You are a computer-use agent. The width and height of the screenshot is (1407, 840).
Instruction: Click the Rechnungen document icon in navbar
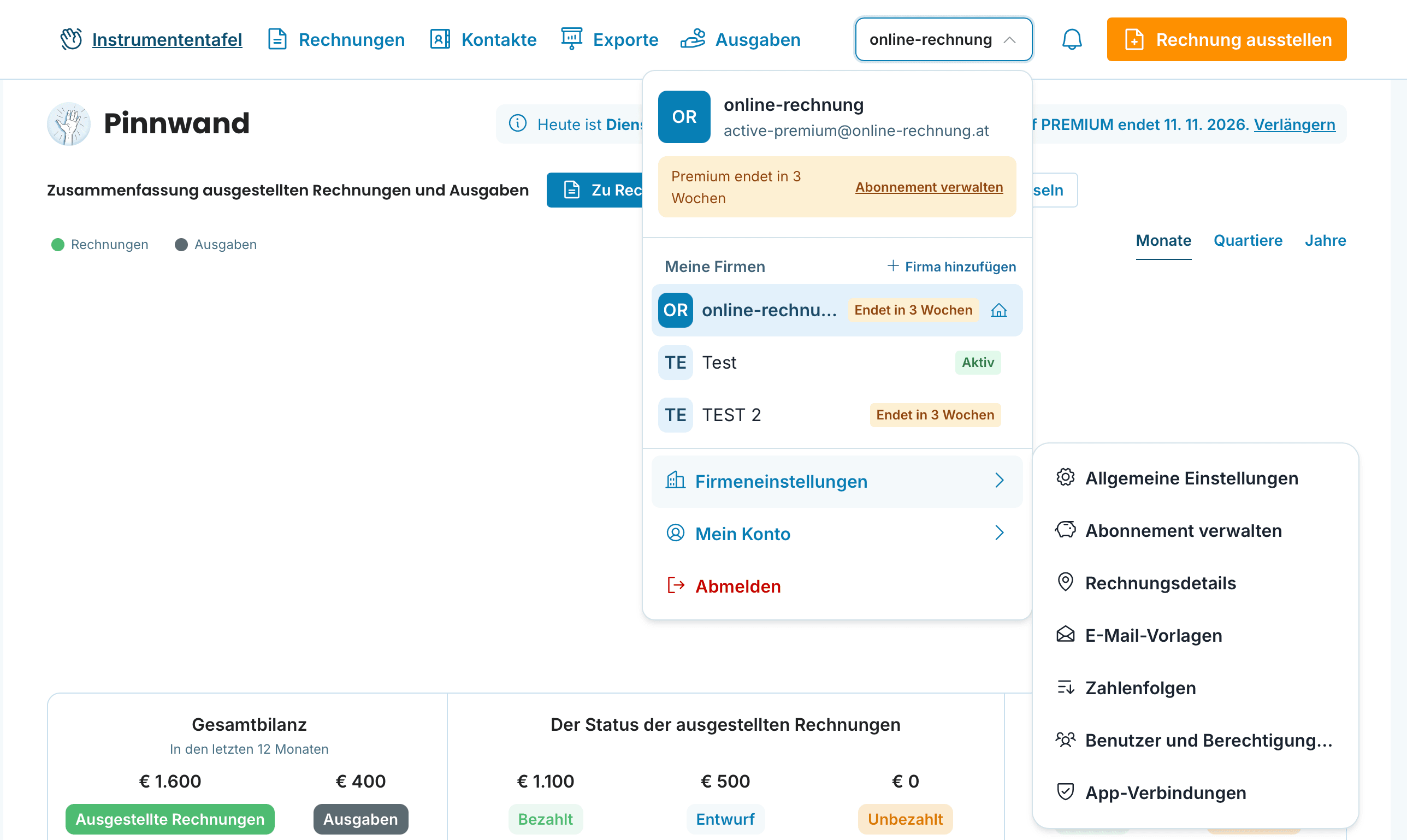[x=277, y=39]
